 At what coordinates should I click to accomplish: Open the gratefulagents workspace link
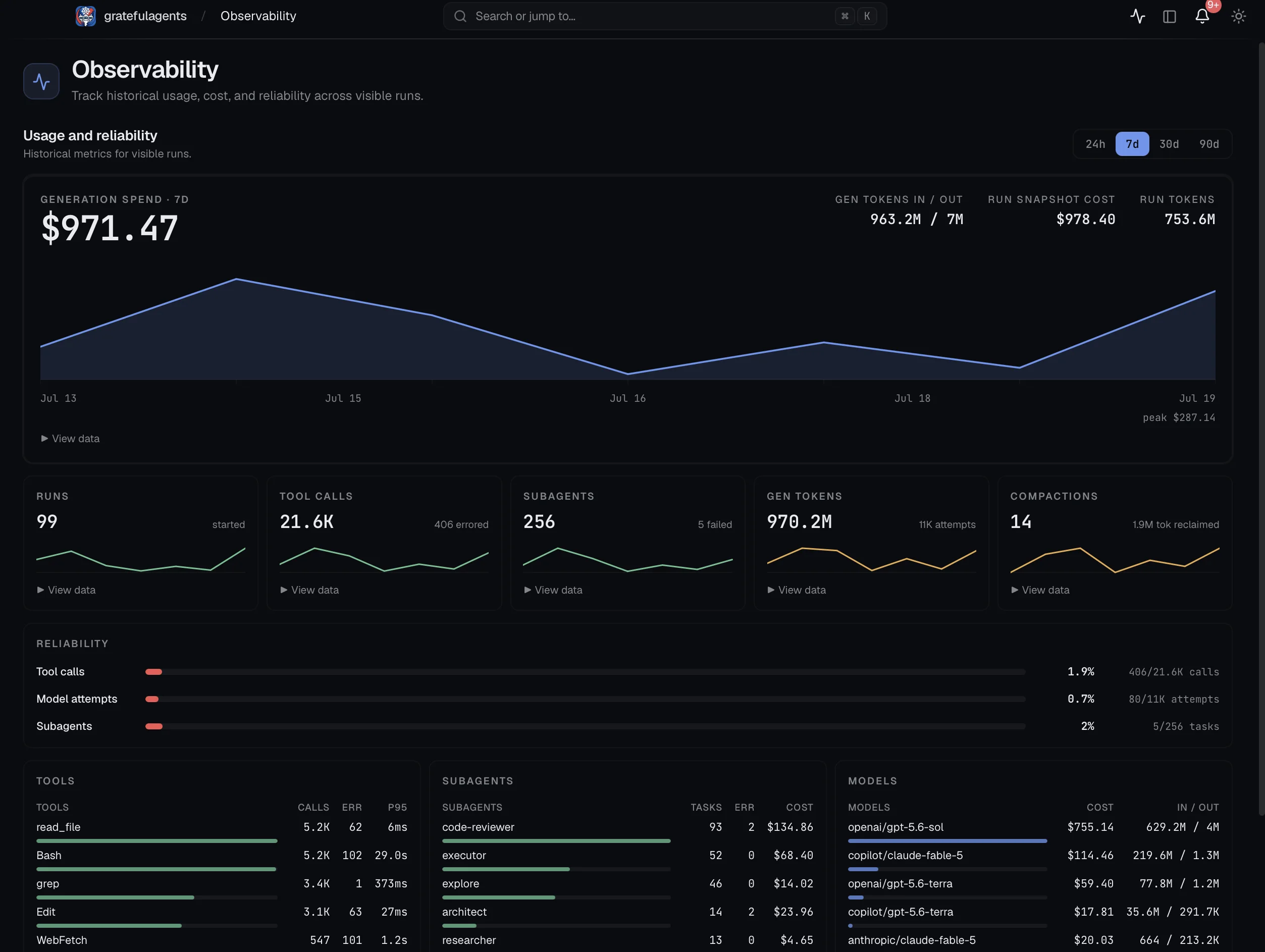(x=145, y=16)
